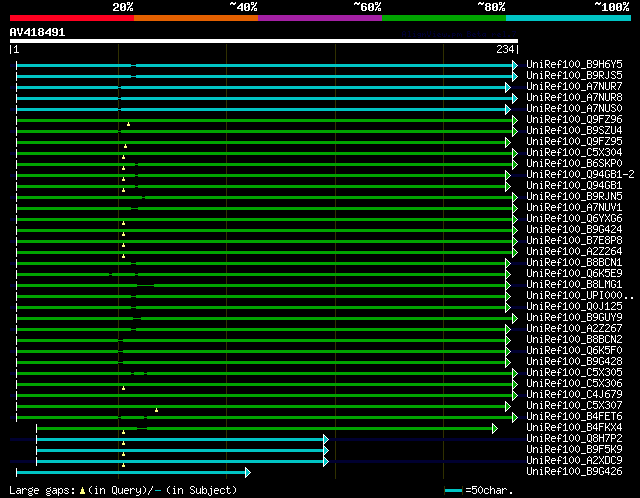Select hit label UniRef100_B4FKX4
The width and height of the screenshot is (640, 498).
coord(574,428)
